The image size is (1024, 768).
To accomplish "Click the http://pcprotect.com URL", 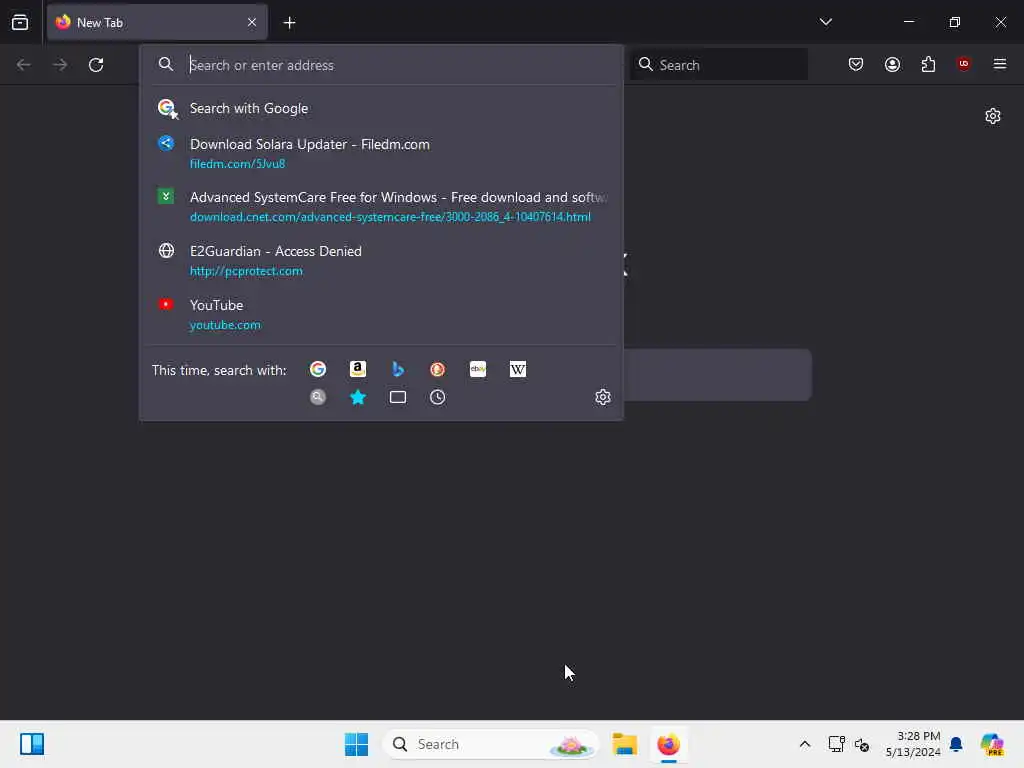I will (246, 271).
